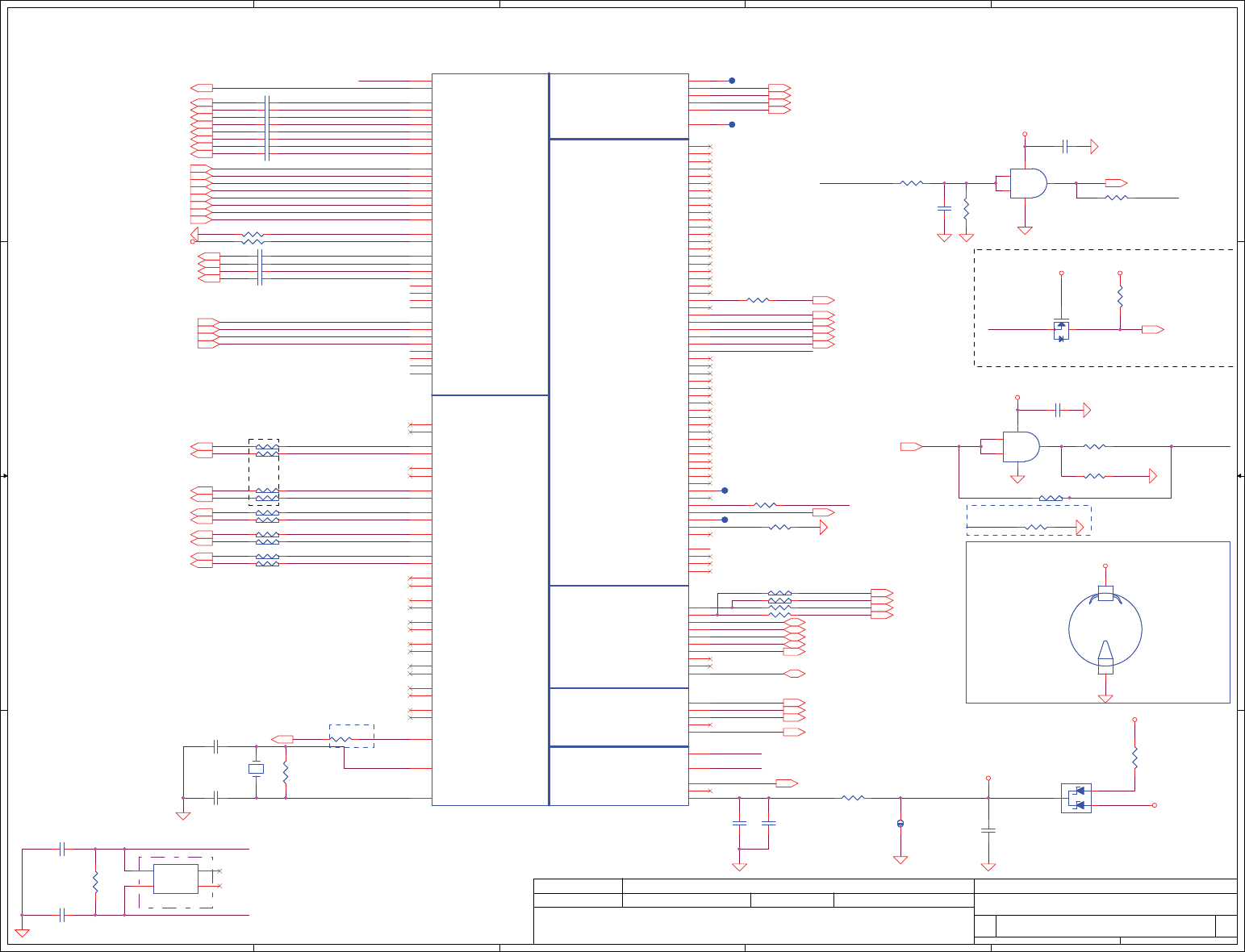Select the series resistor feeding the upper AND gate input
This screenshot has height=952, width=1245.
point(911,183)
